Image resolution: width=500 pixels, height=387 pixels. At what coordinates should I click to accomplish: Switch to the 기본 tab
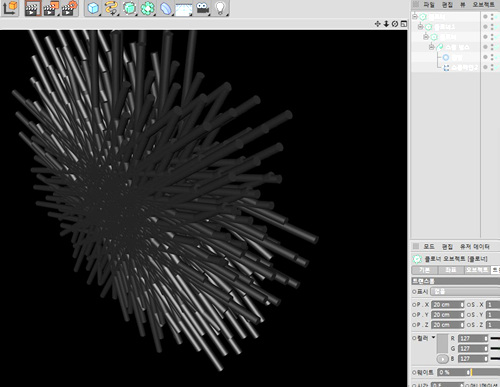[x=425, y=270]
